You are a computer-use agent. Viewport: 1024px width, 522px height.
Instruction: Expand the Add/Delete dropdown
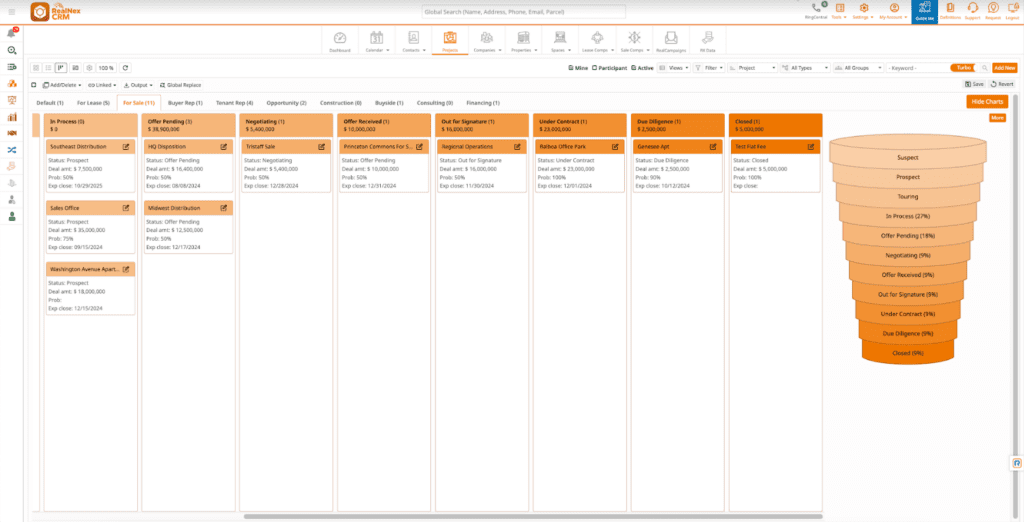(62, 85)
